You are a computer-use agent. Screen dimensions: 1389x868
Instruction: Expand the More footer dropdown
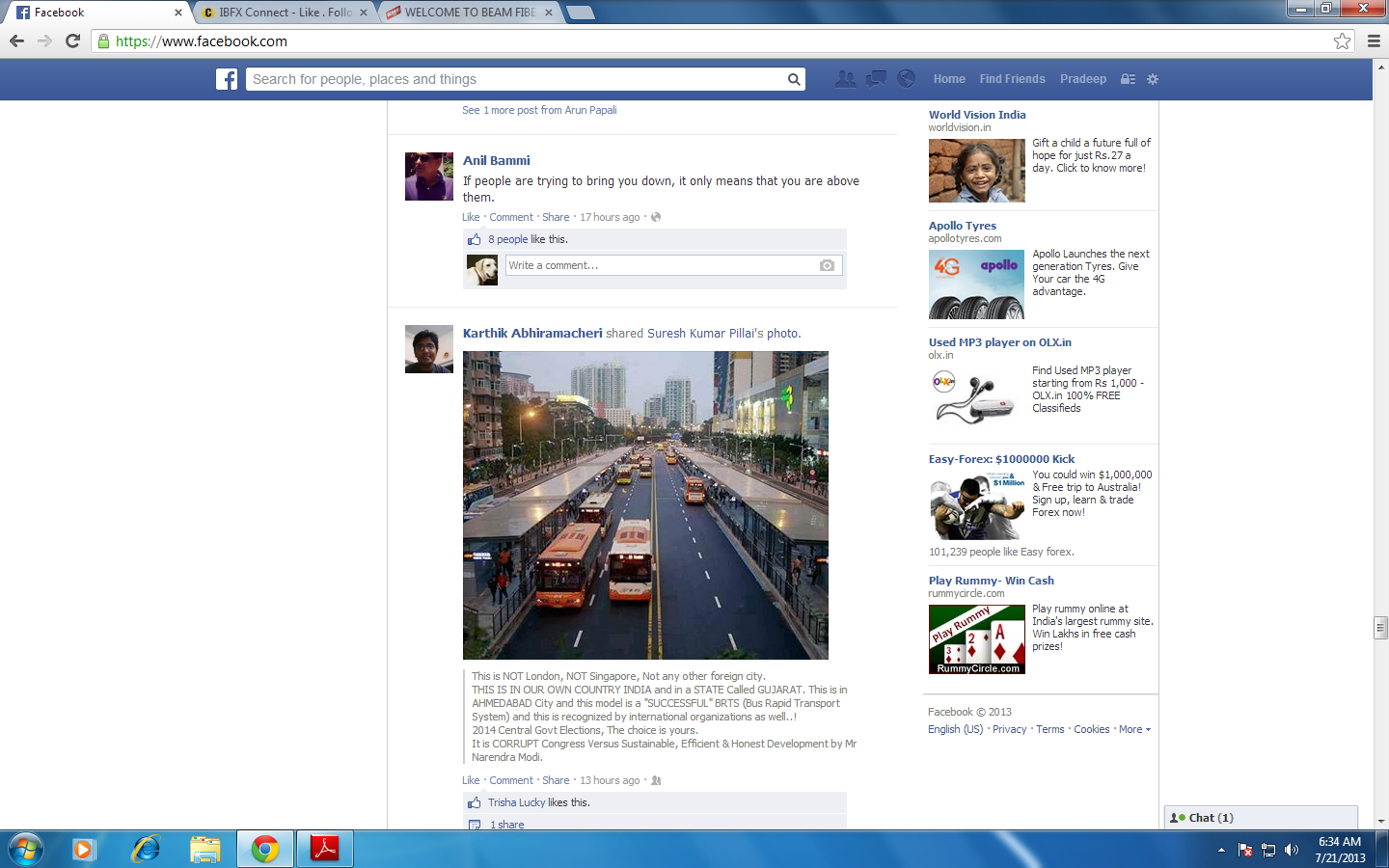[x=1134, y=729]
